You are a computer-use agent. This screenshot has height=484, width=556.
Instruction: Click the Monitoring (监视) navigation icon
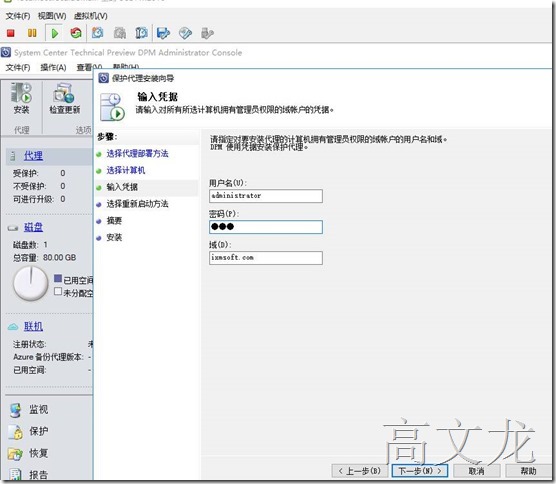tap(15, 410)
